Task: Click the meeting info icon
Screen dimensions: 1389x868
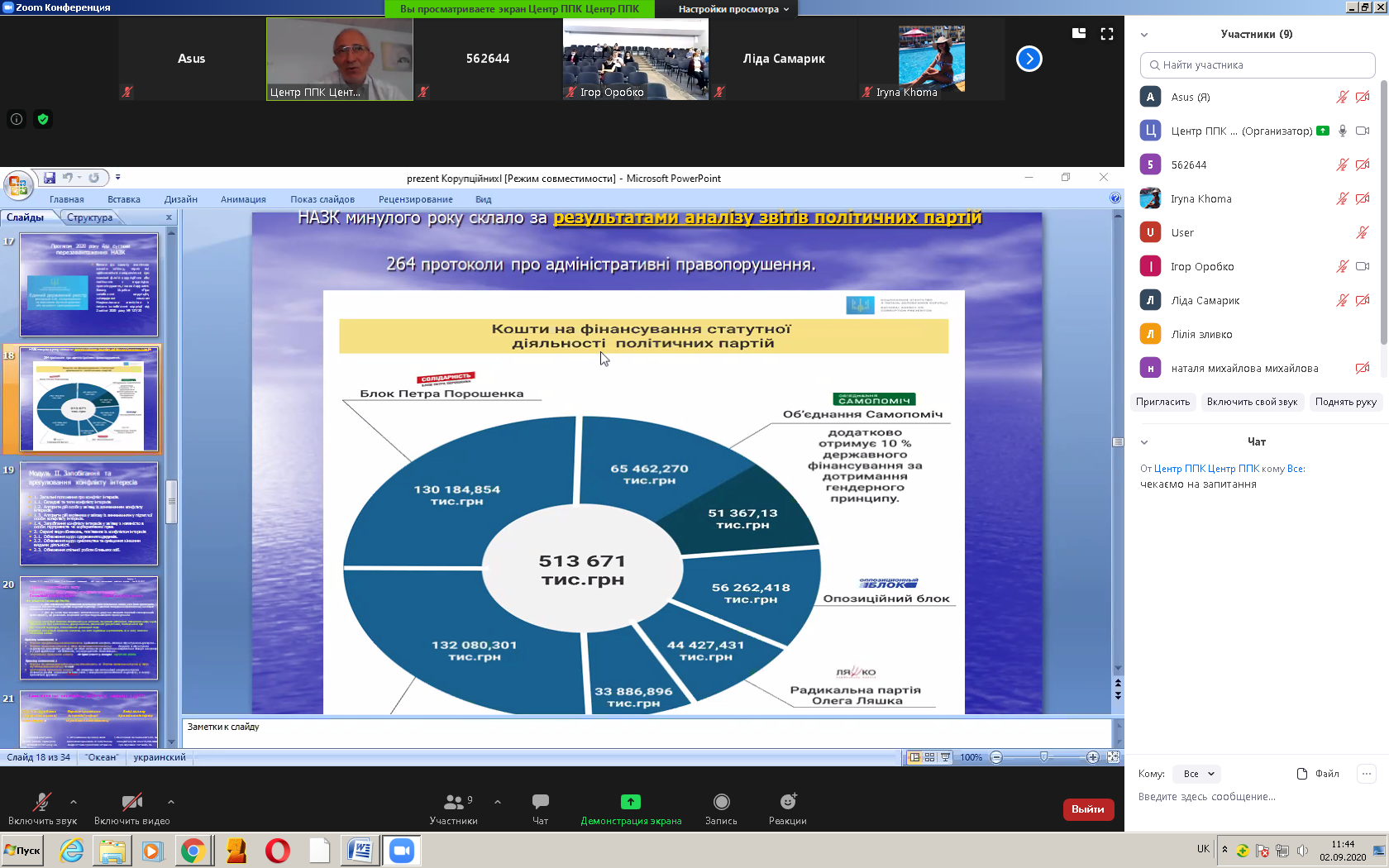Action: click(x=17, y=119)
